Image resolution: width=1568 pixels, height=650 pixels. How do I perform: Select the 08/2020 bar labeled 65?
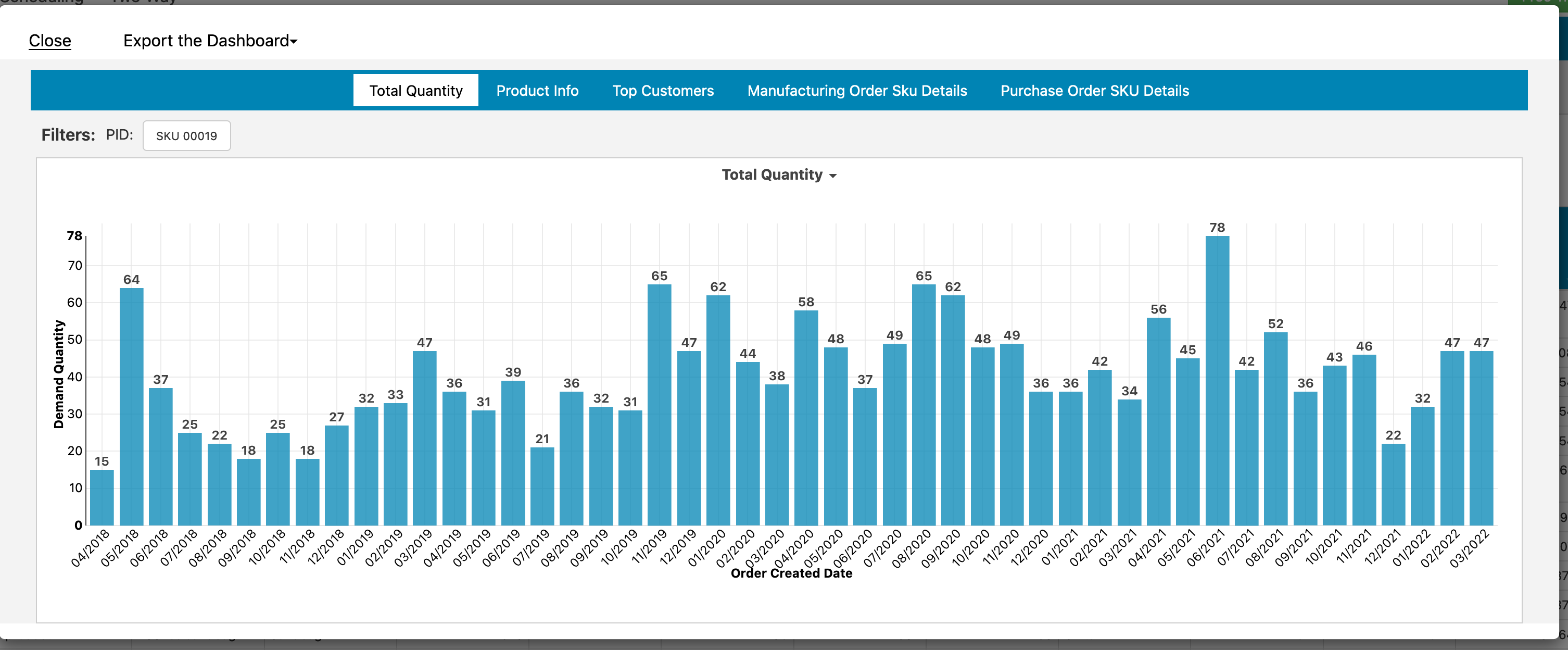pos(924,405)
